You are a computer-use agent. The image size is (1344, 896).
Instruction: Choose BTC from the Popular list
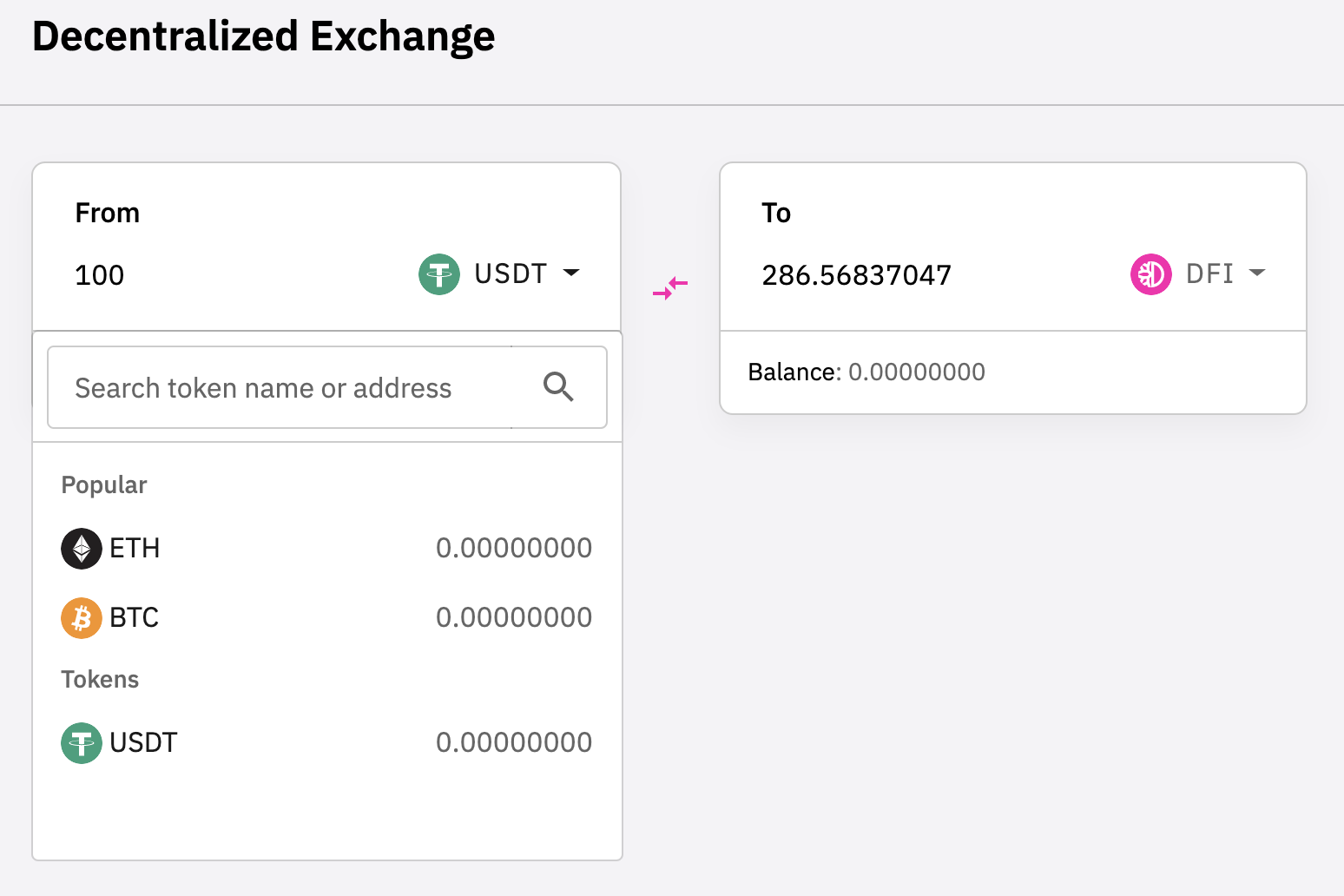(x=134, y=618)
